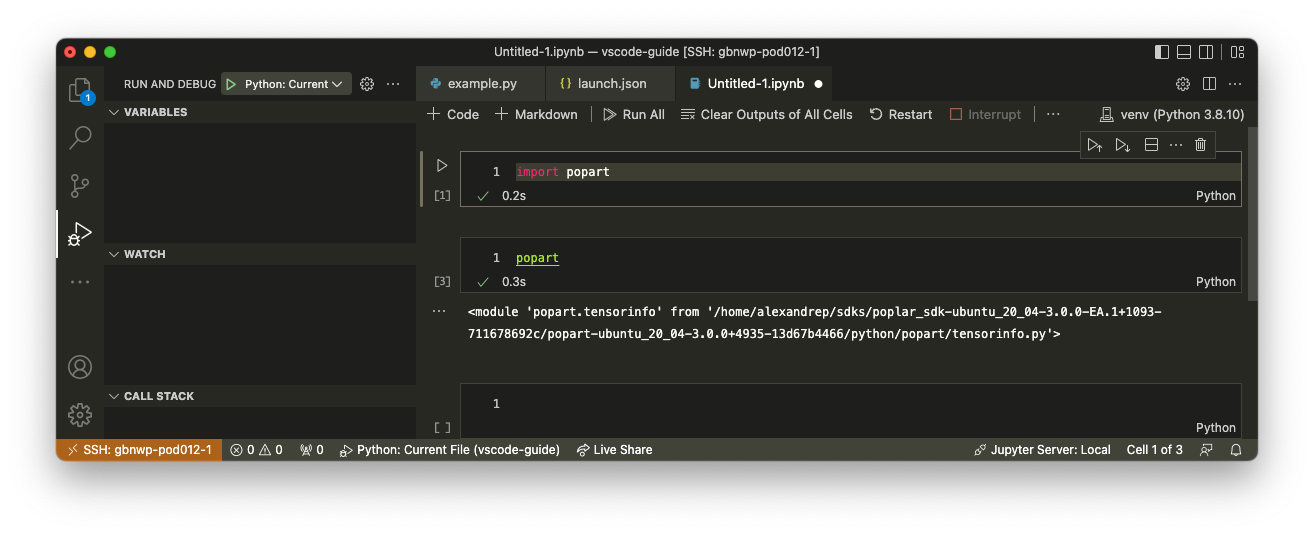Open SSH: gbnwp-pod012-1 remote menu

[x=139, y=450]
